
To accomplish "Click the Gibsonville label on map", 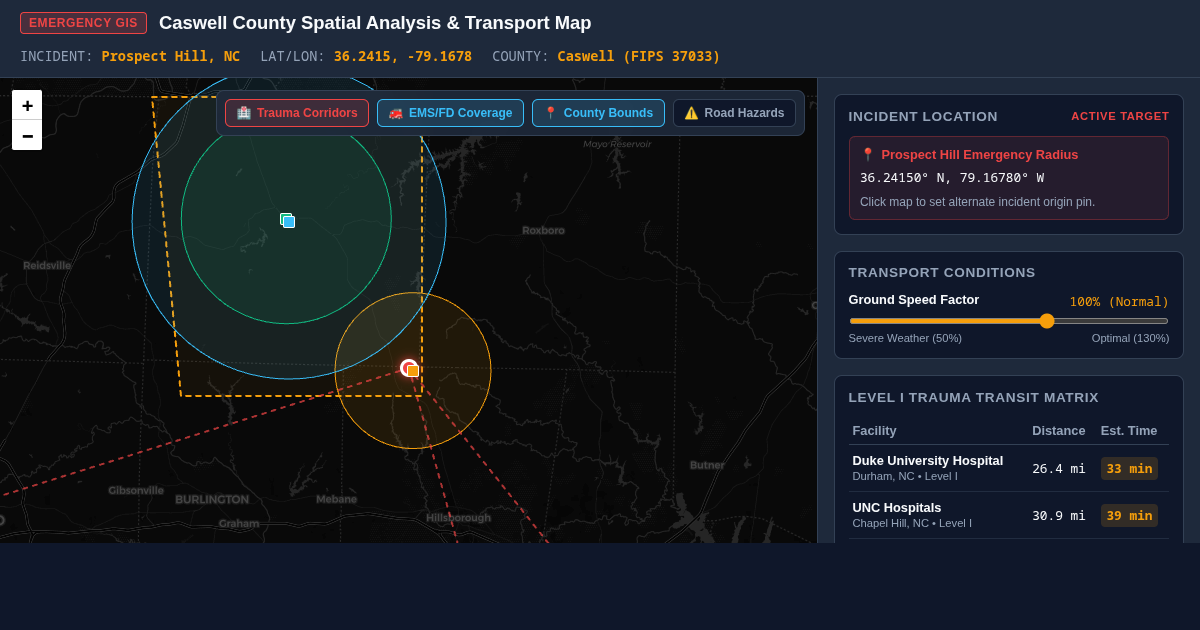I will click(x=136, y=490).
